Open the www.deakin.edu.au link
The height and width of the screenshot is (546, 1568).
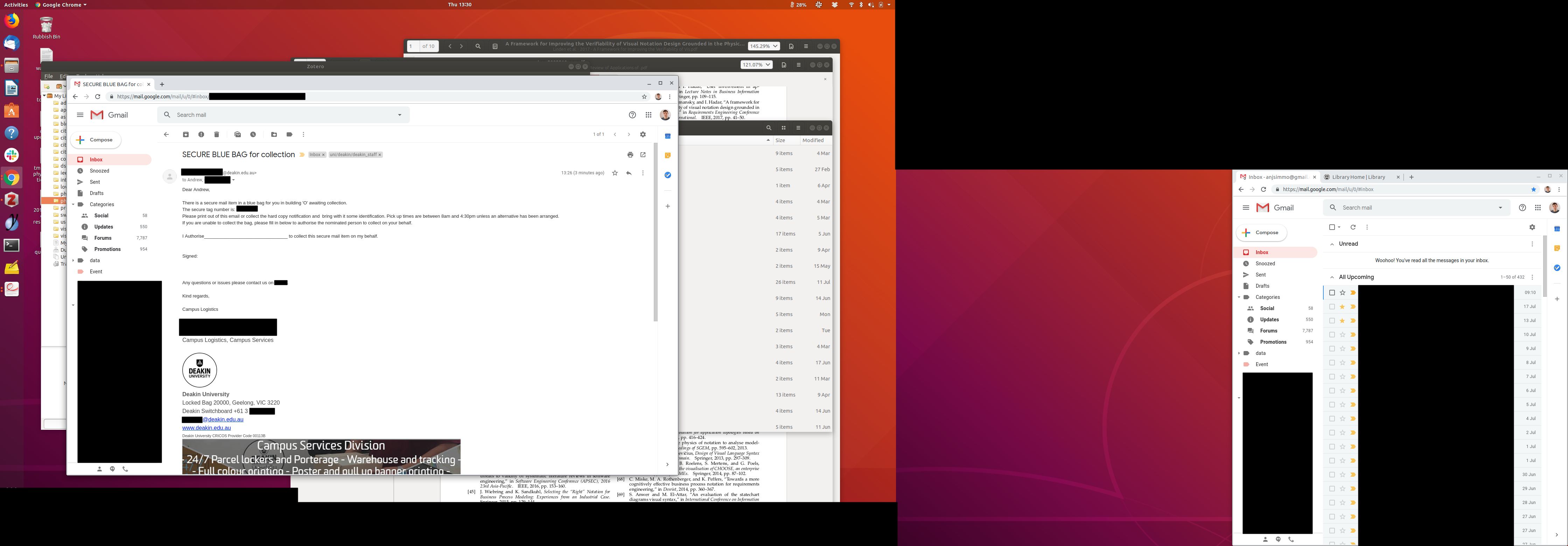click(206, 428)
